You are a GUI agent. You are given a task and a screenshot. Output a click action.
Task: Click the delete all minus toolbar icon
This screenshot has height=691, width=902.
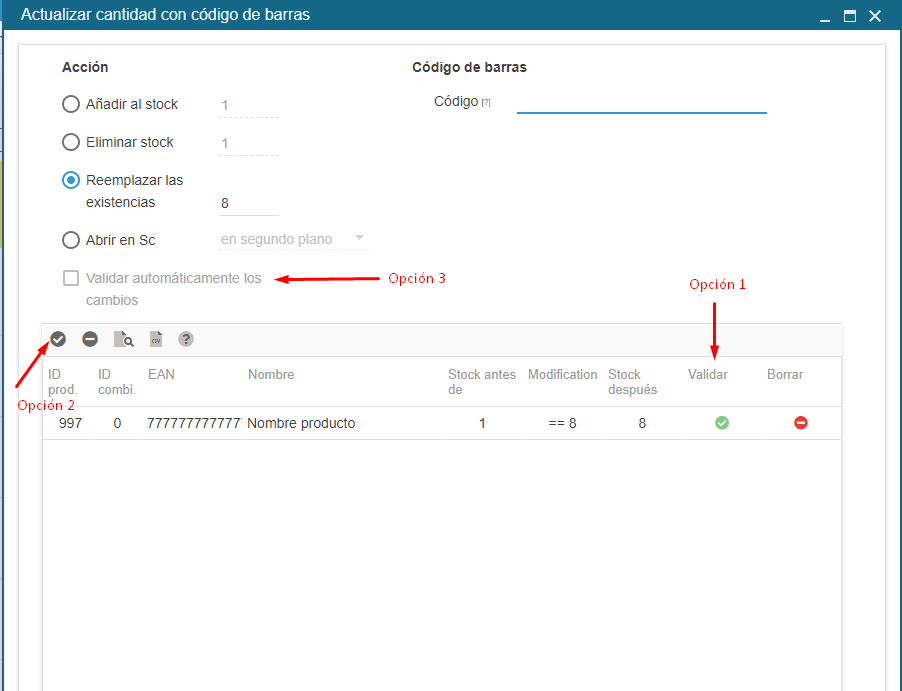[90, 340]
